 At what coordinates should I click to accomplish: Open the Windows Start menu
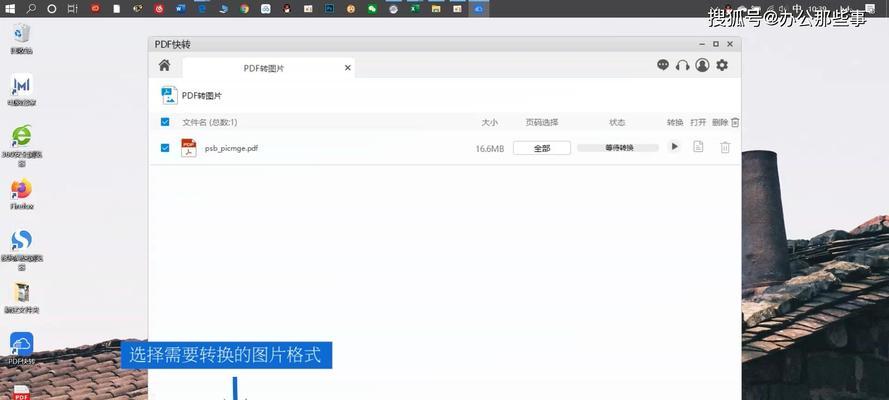coord(10,8)
